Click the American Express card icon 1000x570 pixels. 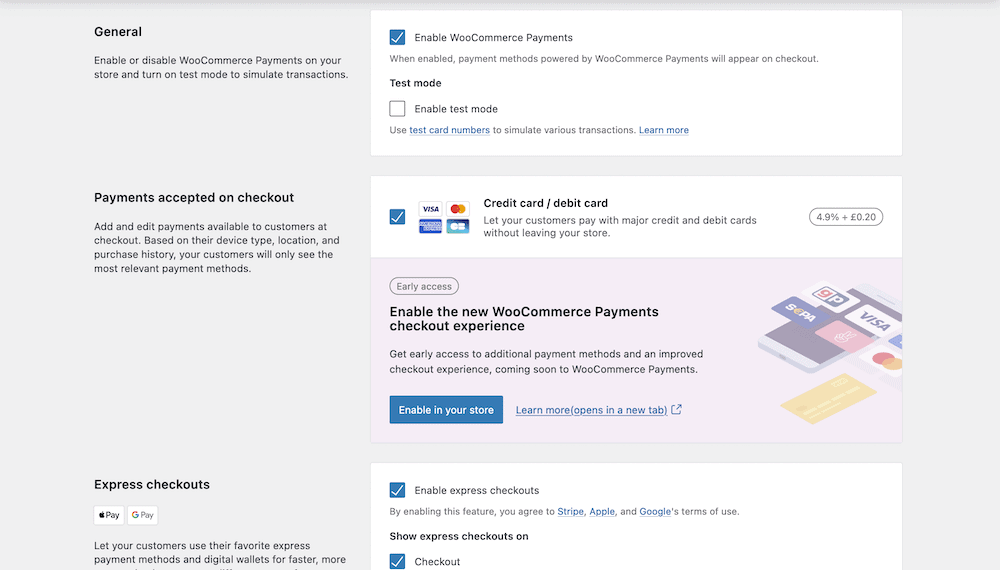click(x=431, y=227)
